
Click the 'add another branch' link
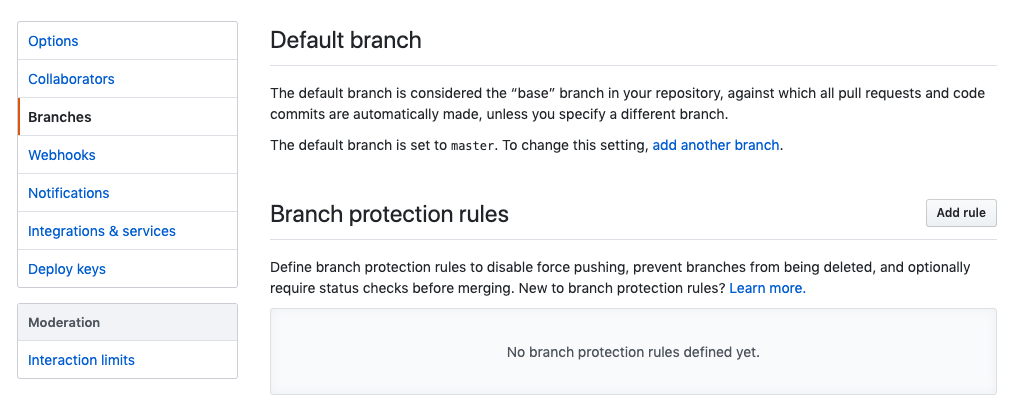coord(715,145)
